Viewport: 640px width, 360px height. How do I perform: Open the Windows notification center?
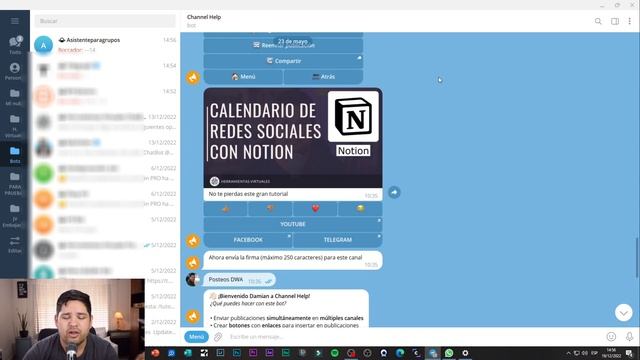[629, 353]
